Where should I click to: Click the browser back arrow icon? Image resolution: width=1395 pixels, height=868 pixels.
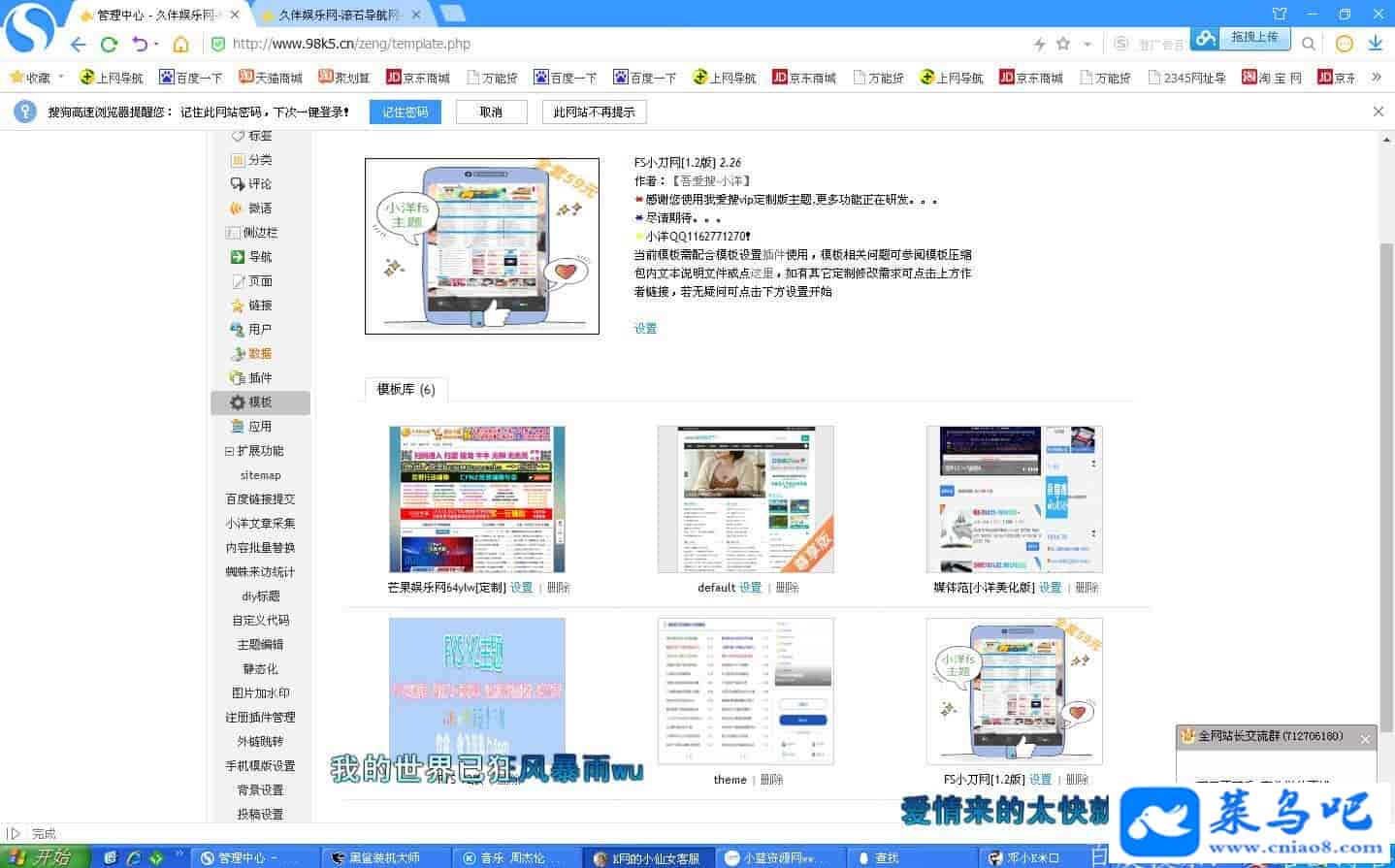pos(79,44)
